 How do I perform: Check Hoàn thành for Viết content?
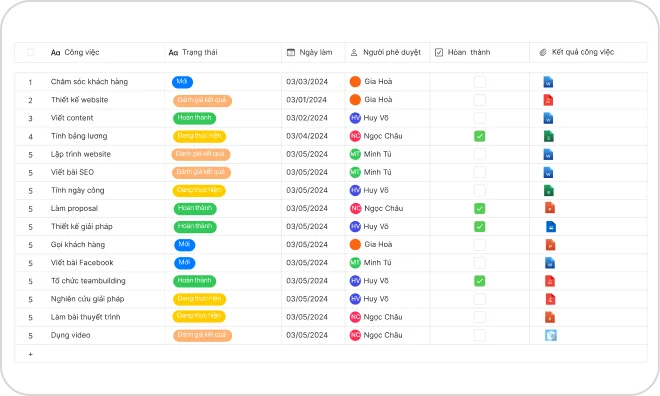click(479, 118)
